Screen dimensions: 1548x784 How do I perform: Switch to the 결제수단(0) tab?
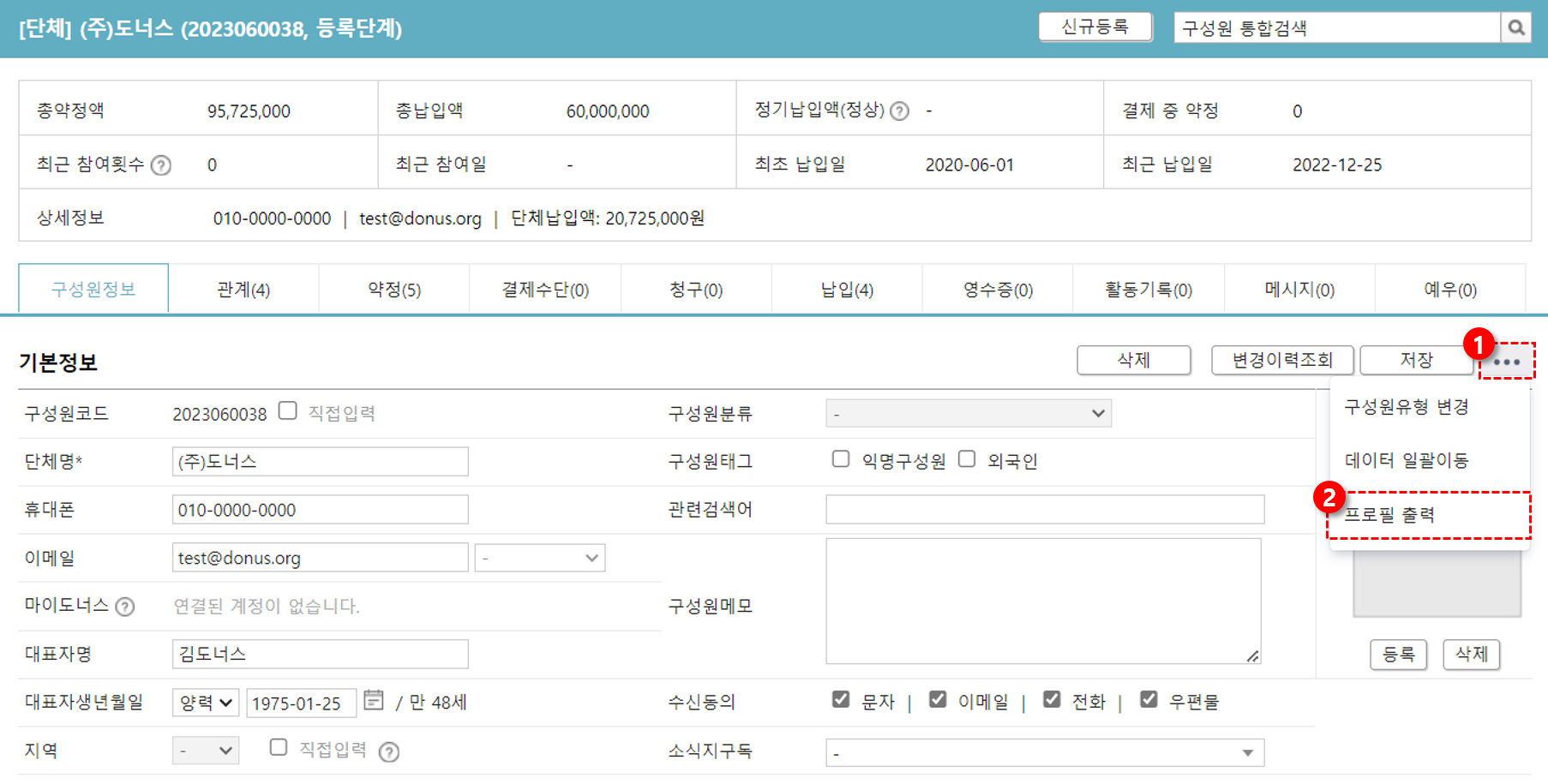[x=545, y=289]
